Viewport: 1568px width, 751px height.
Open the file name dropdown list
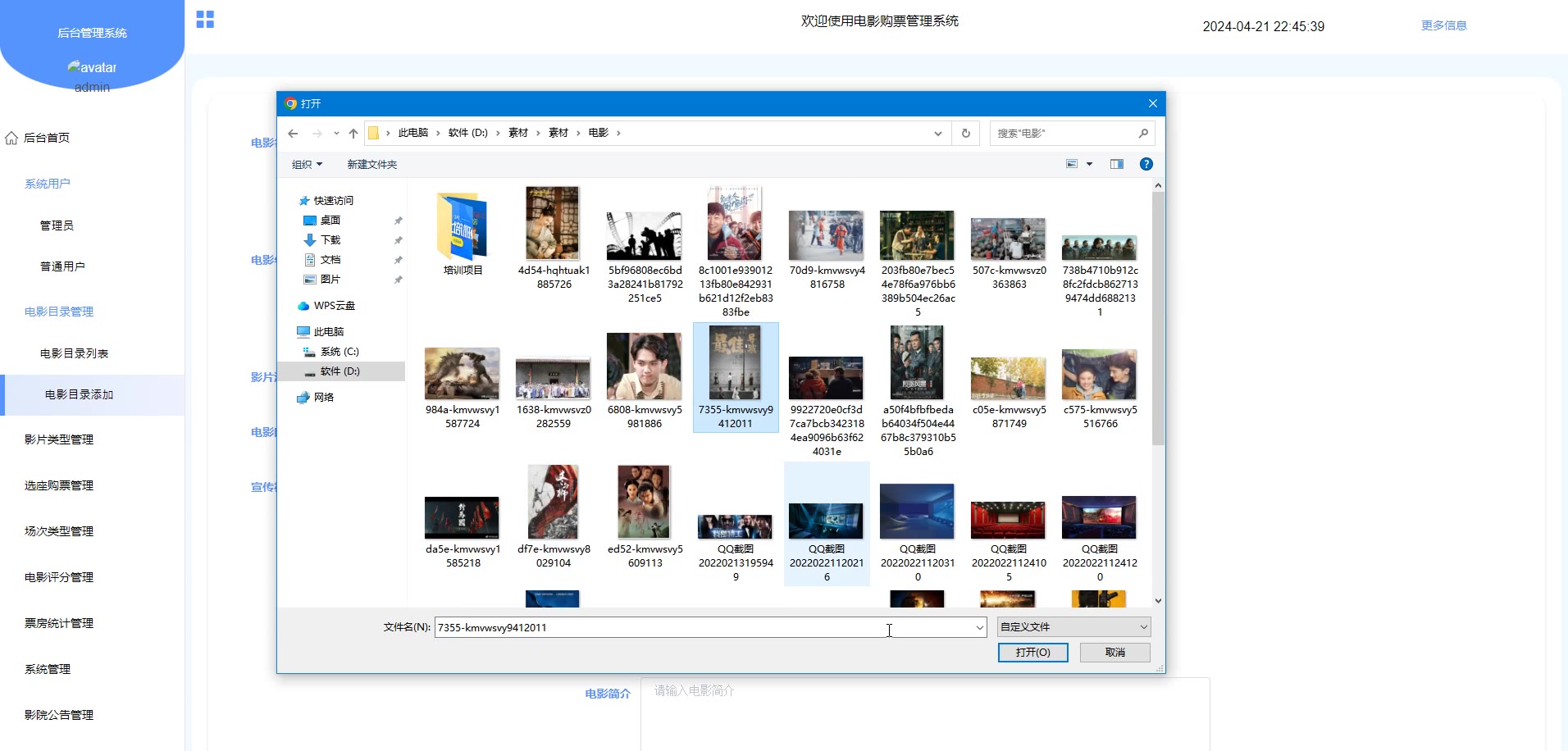979,628
